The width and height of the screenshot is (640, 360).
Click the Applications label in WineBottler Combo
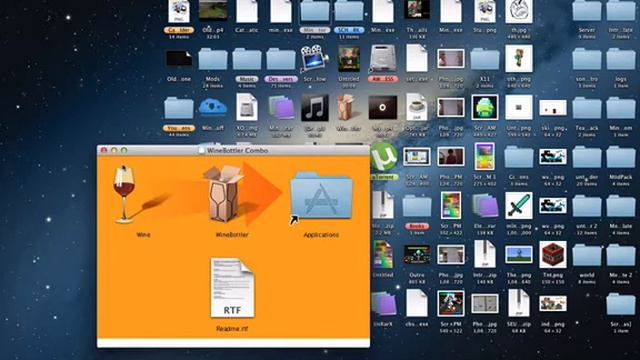coord(321,235)
